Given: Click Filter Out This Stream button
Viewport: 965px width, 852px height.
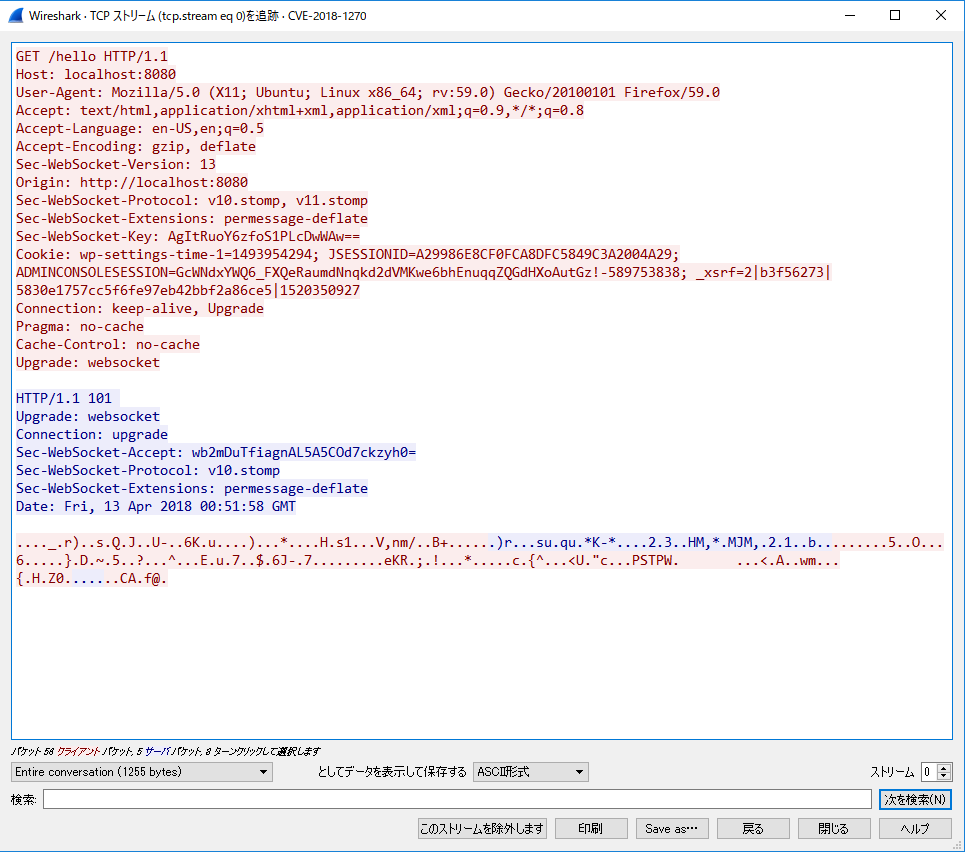Looking at the screenshot, I should [482, 829].
